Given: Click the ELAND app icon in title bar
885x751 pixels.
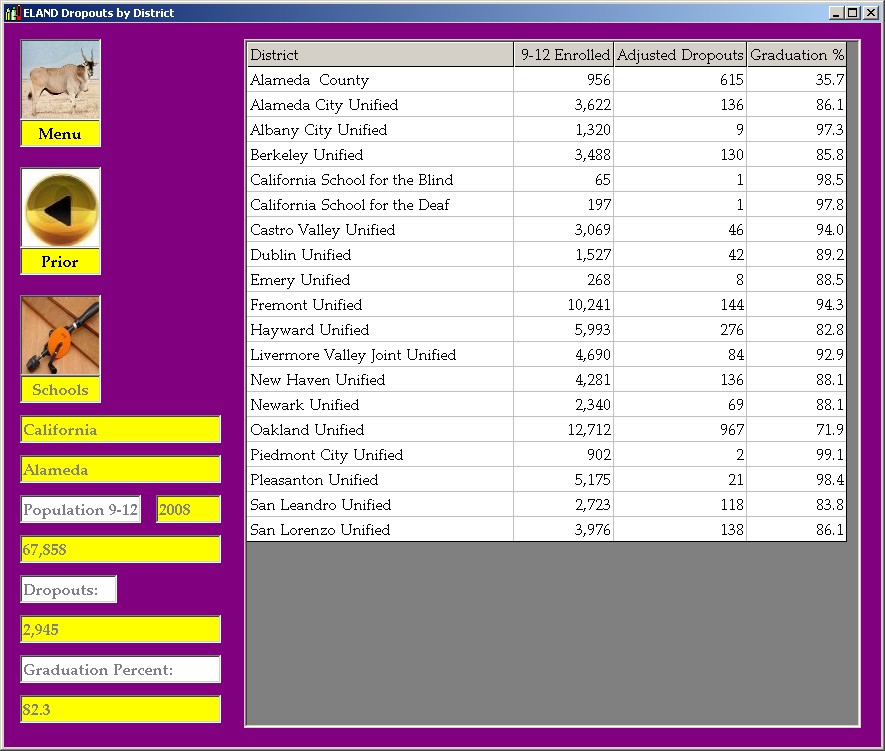Looking at the screenshot, I should coord(12,13).
